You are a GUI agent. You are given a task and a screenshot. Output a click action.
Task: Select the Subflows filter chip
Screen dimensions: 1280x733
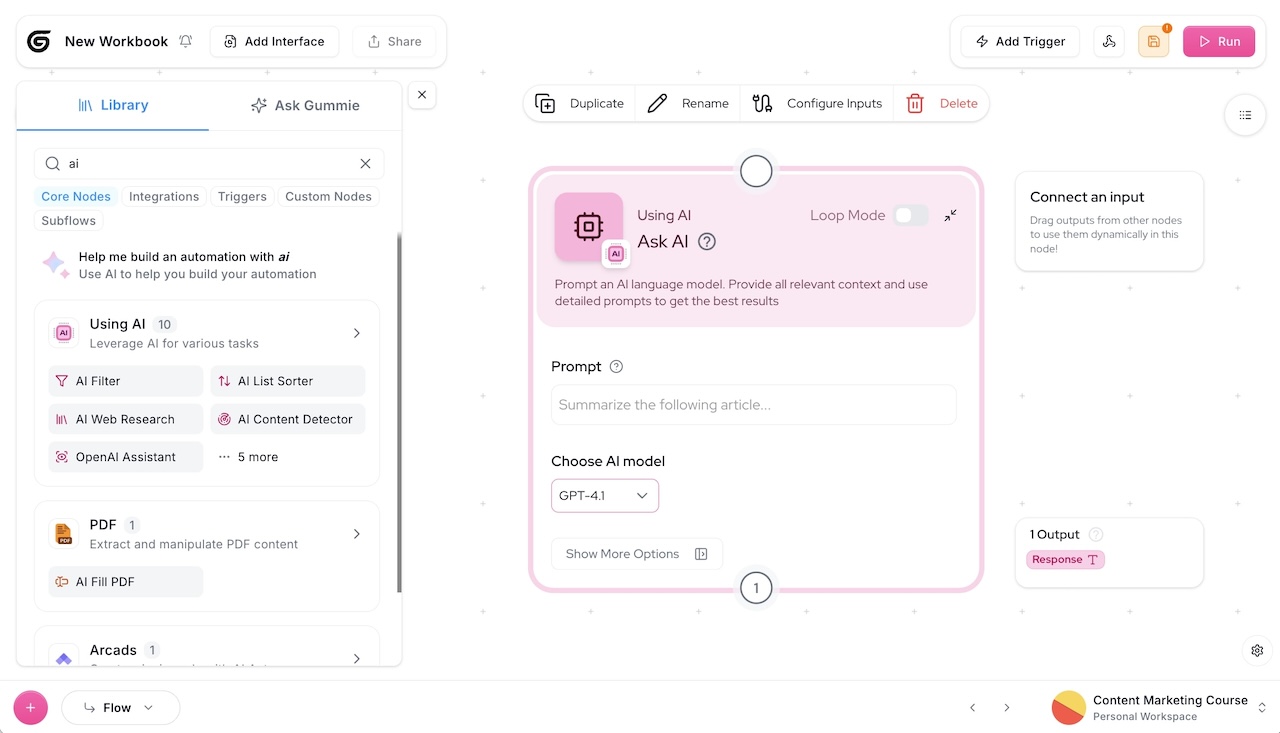point(69,220)
